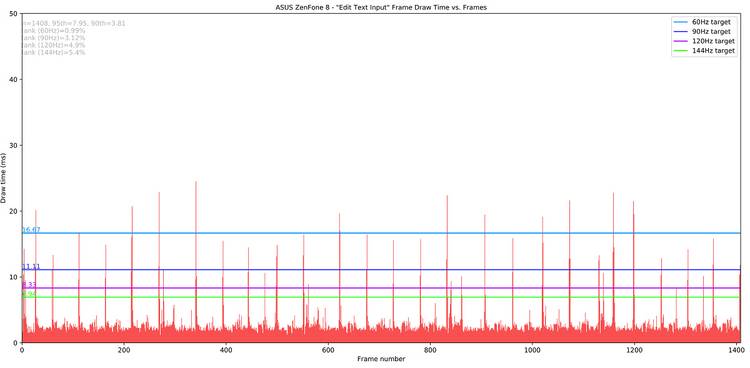Click the stats line with 95th=7.95
This screenshot has width=750, height=368.
pyautogui.click(x=74, y=23)
